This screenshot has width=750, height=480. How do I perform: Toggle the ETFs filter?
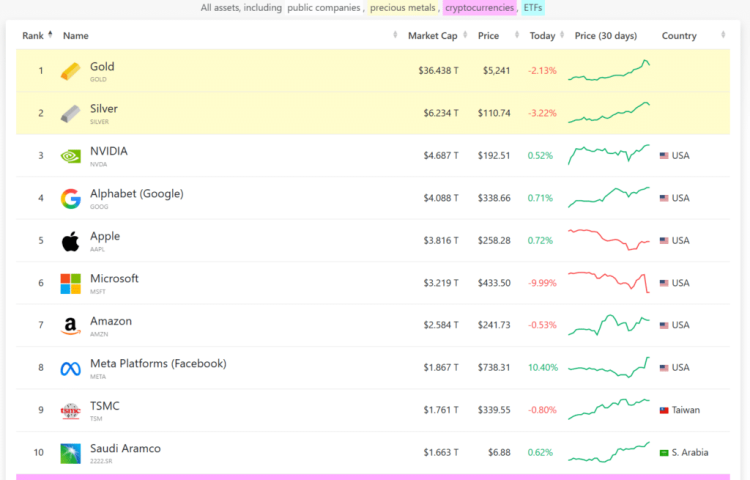pos(533,8)
